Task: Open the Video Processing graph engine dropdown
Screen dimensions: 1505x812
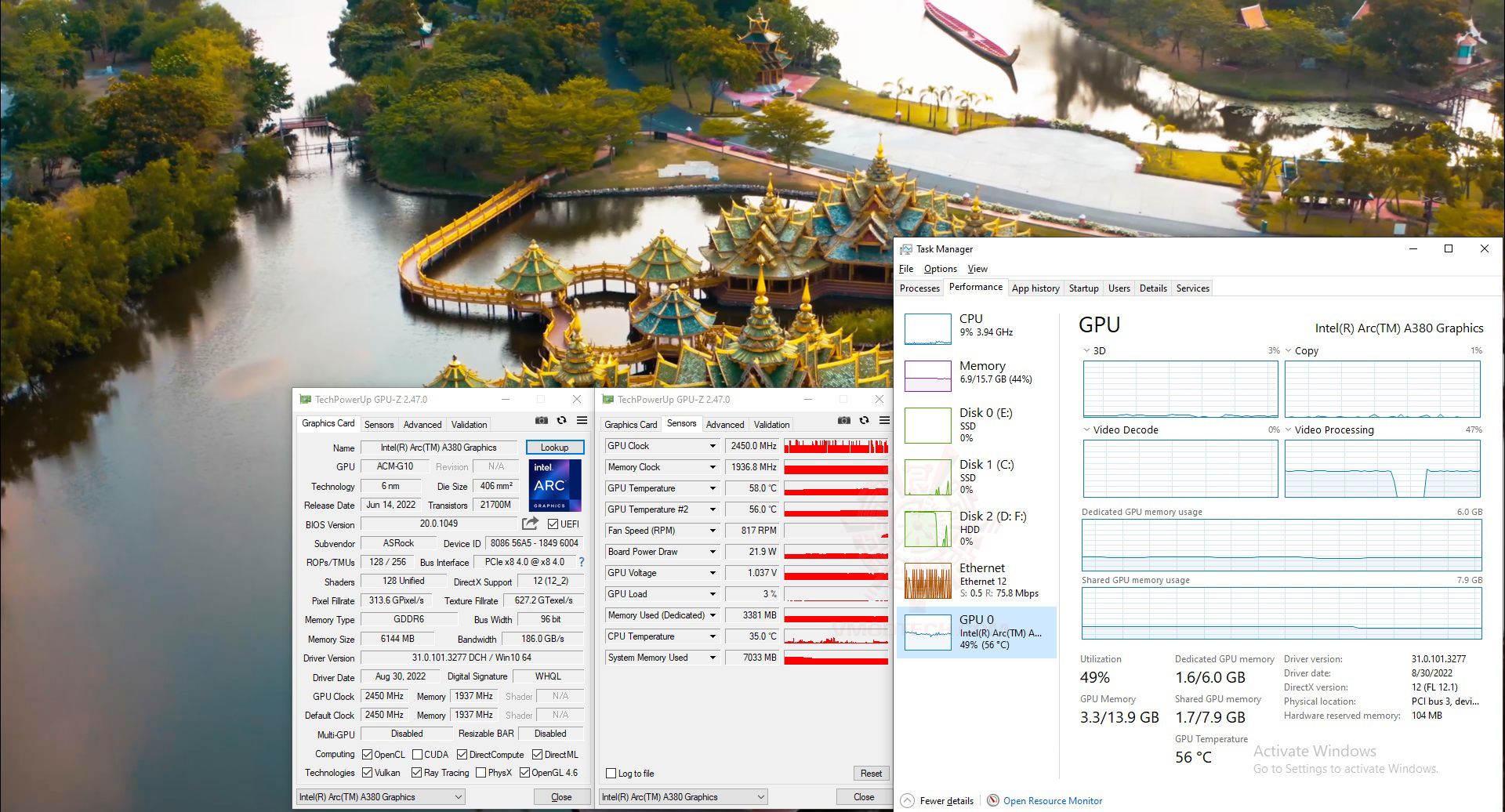Action: [x=1288, y=430]
